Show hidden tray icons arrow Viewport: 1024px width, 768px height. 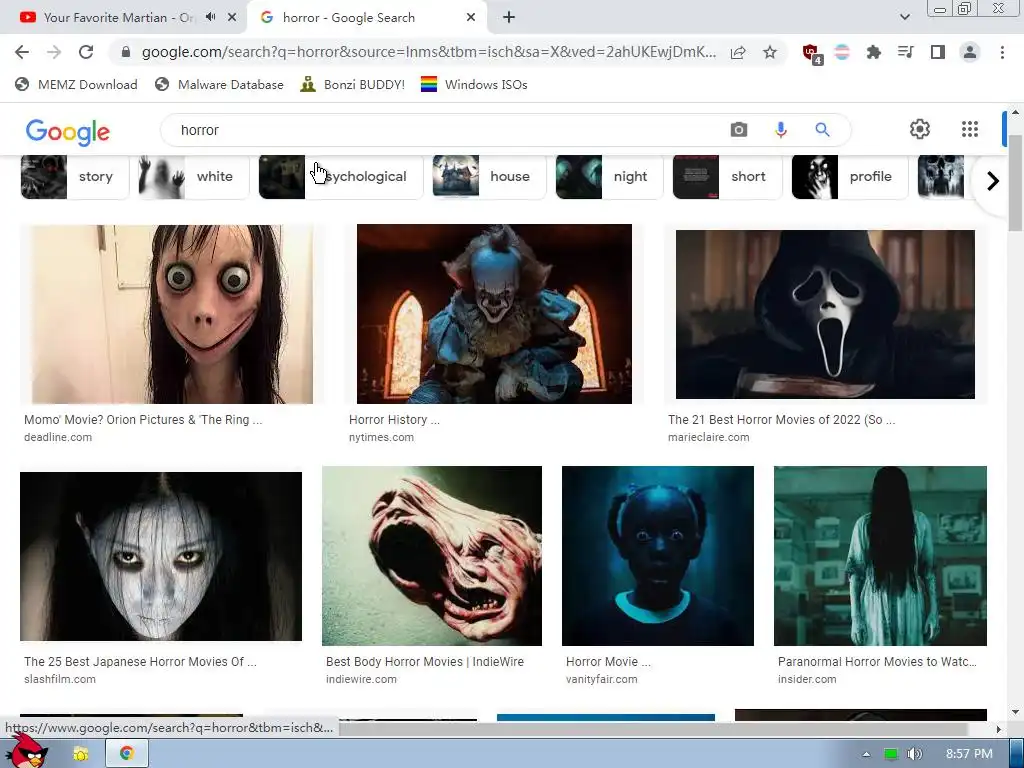pos(866,754)
